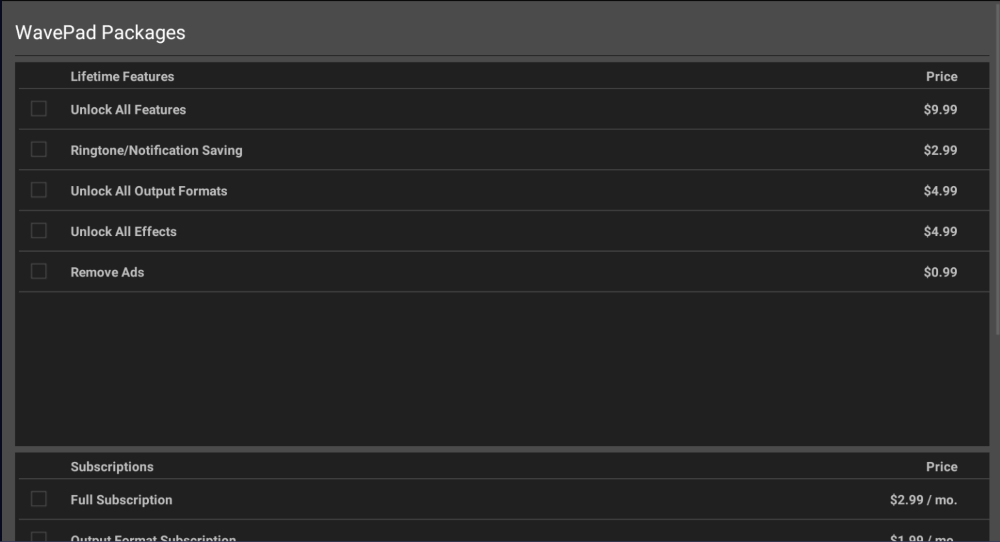Click the Ringtone/Notification Saving label text

pyautogui.click(x=156, y=150)
